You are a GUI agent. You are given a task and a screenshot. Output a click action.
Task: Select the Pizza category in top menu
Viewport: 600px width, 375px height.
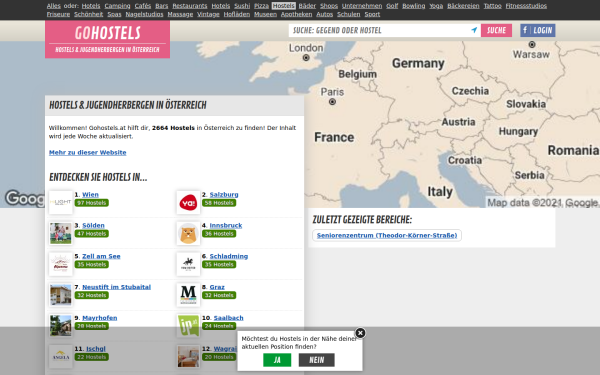click(261, 6)
